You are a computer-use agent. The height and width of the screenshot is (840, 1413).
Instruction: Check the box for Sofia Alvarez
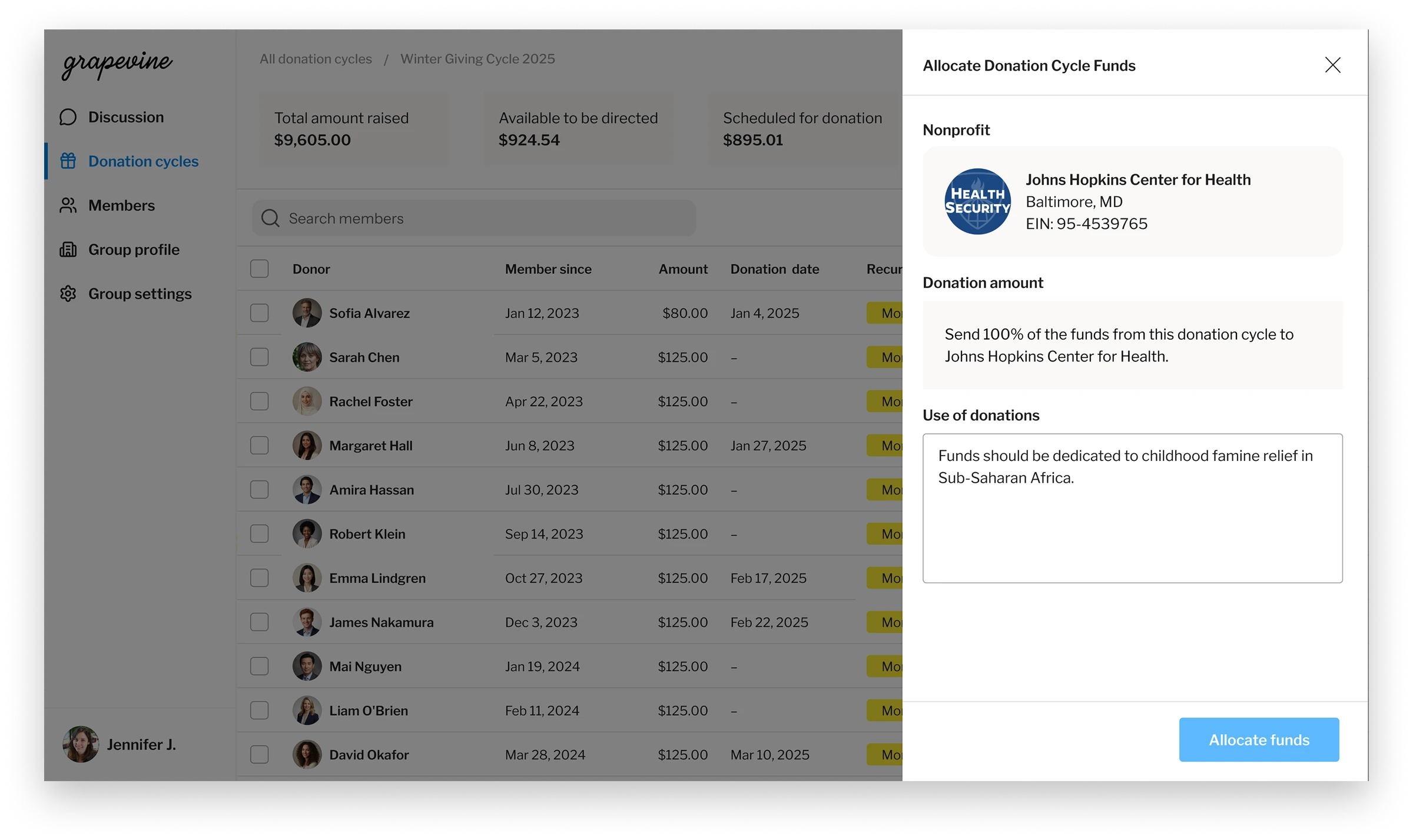(259, 313)
